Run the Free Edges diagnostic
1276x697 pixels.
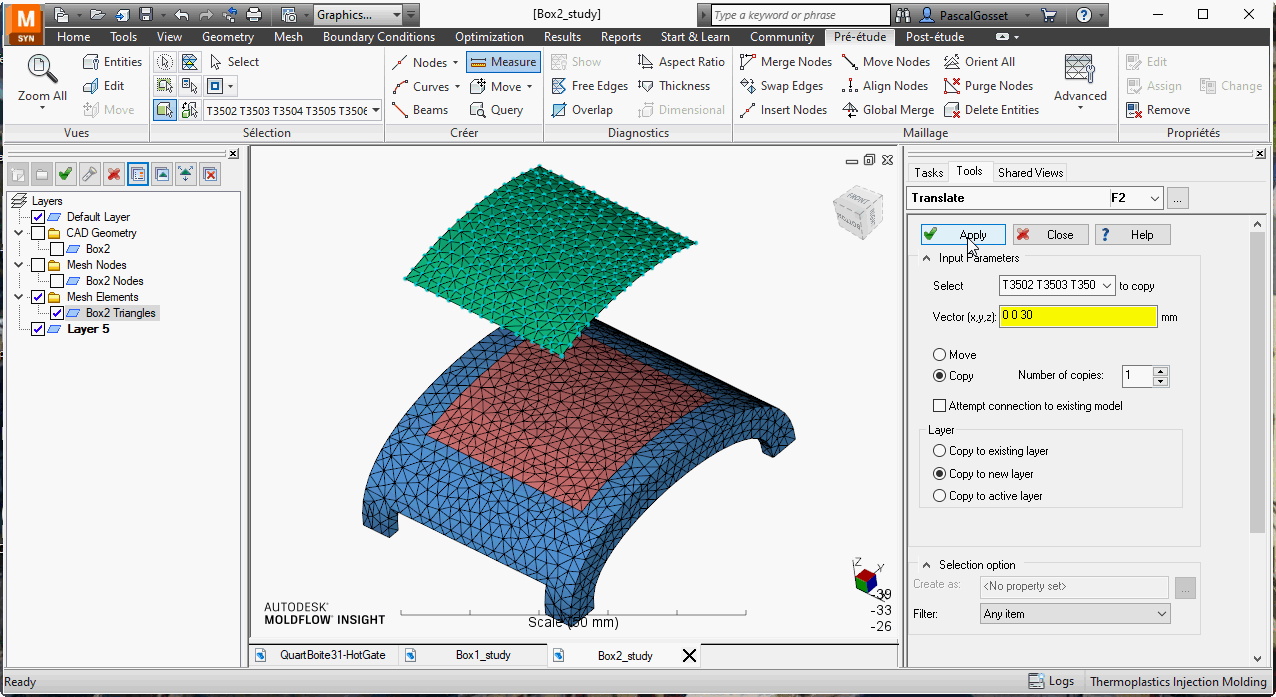589,86
